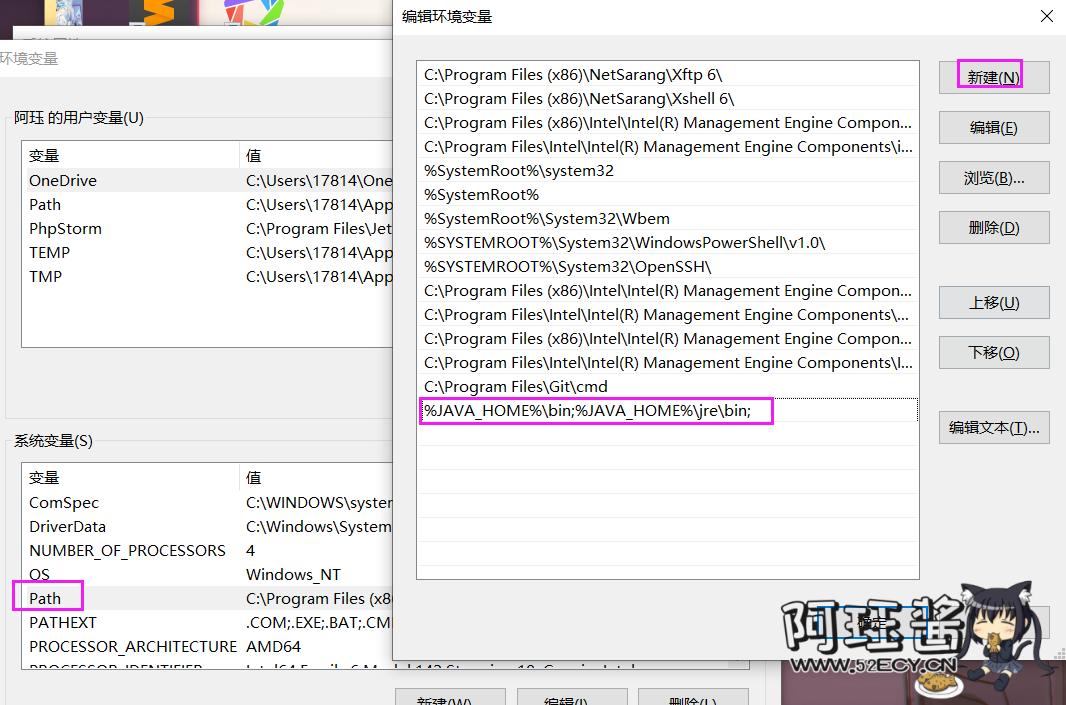1066x705 pixels.
Task: Select the OneDrive user variable row
Action: (x=207, y=180)
